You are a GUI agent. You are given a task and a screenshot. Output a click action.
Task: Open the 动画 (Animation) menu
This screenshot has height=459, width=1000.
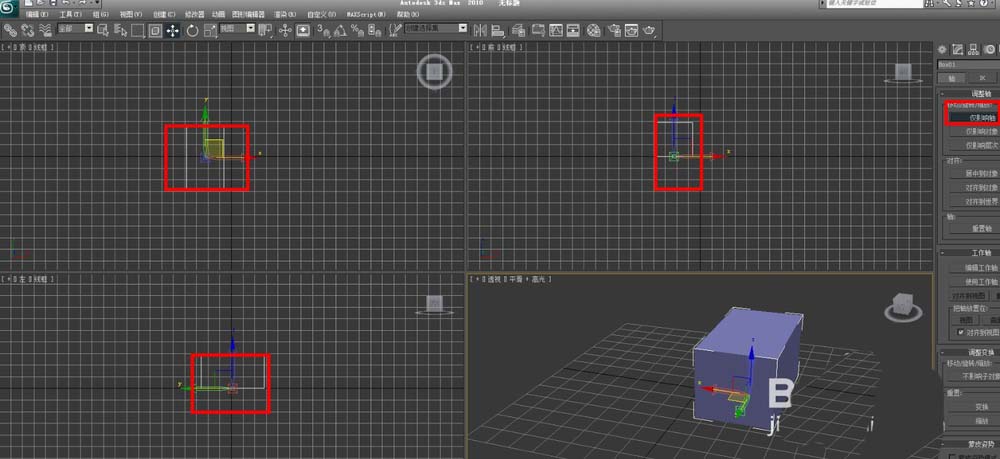[x=218, y=14]
